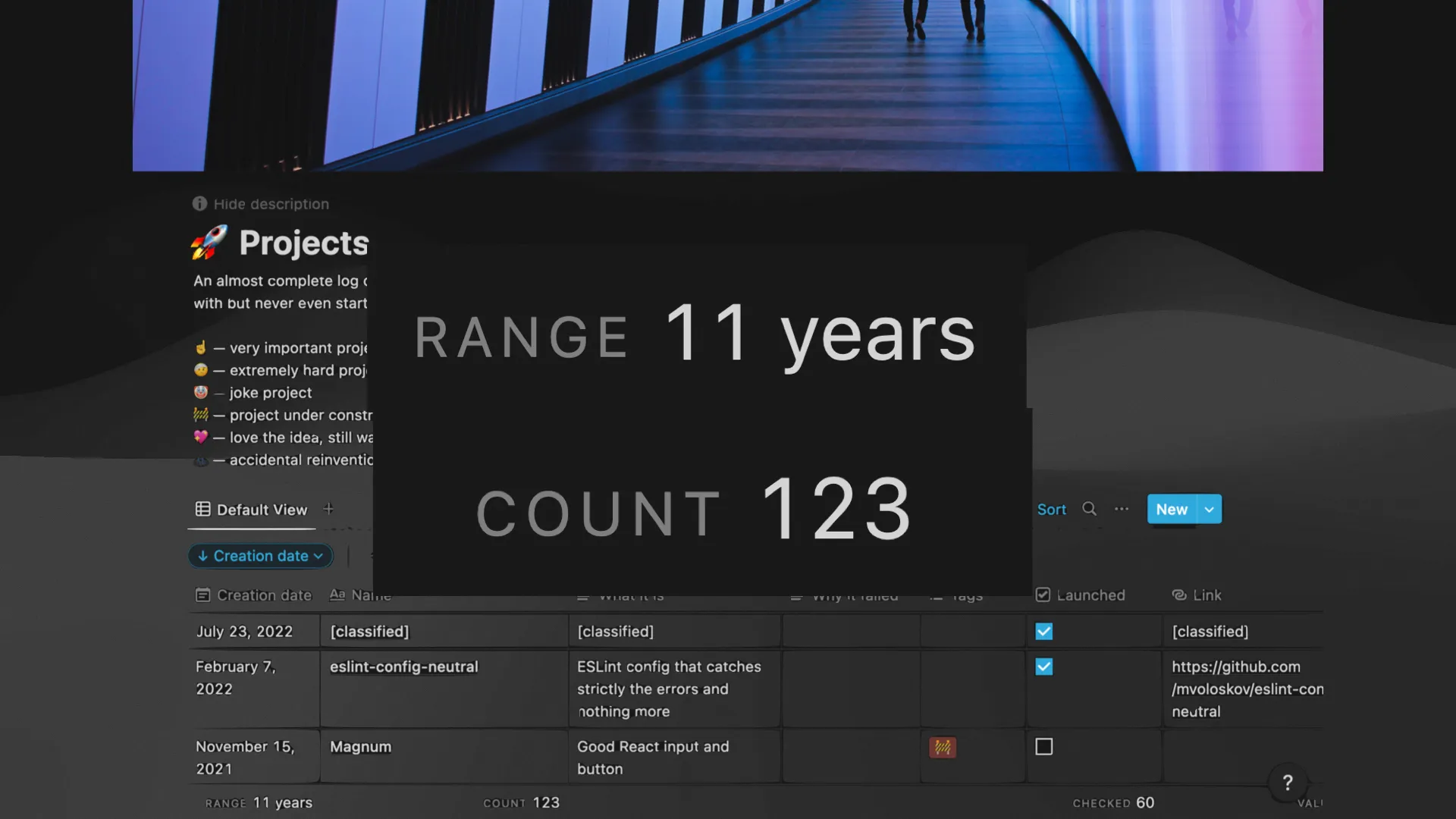The image size is (1456, 819).
Task: Expand the New button dropdown arrow
Action: (1210, 510)
